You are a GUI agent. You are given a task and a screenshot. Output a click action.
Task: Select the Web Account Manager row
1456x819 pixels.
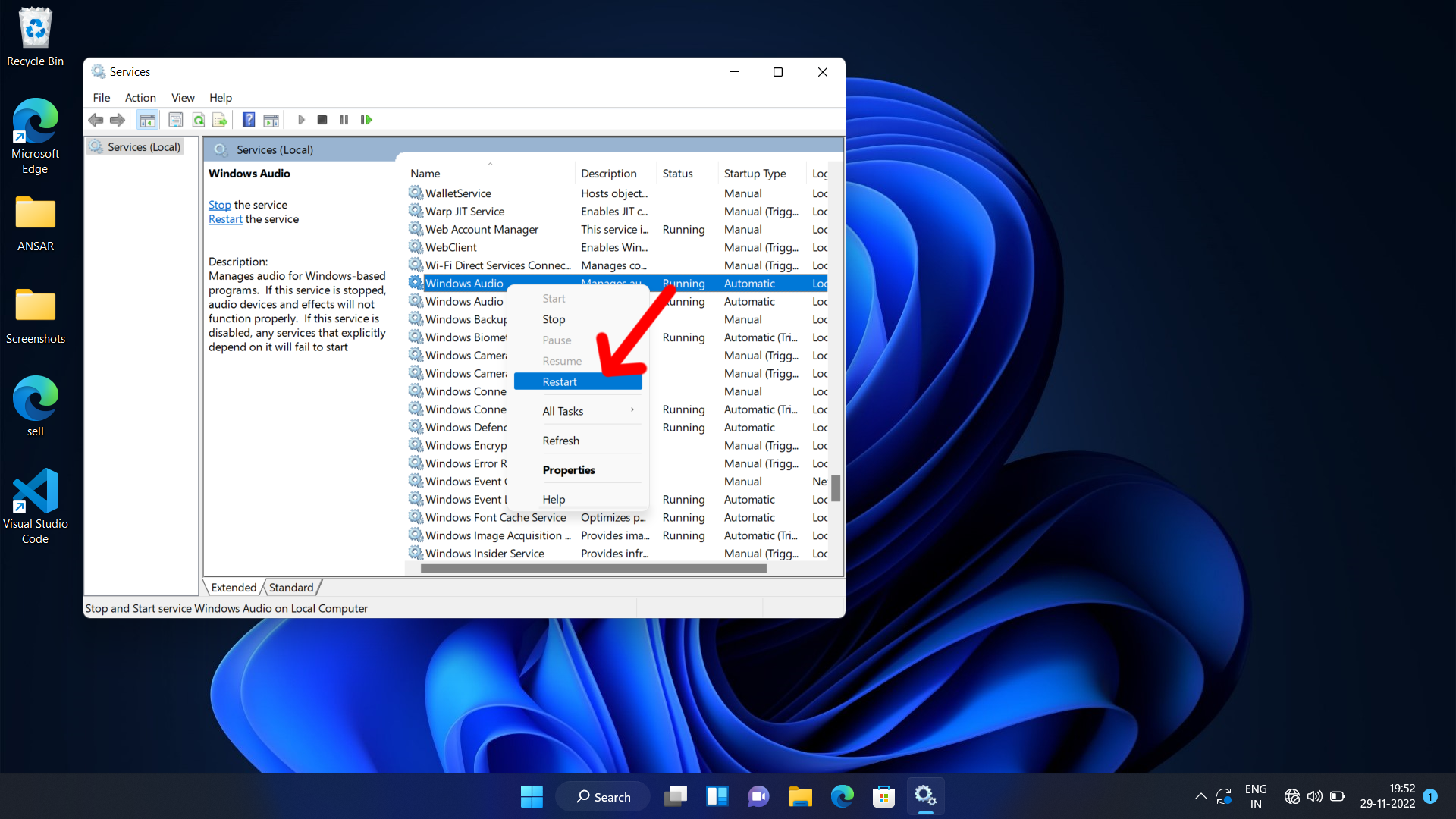pos(617,230)
